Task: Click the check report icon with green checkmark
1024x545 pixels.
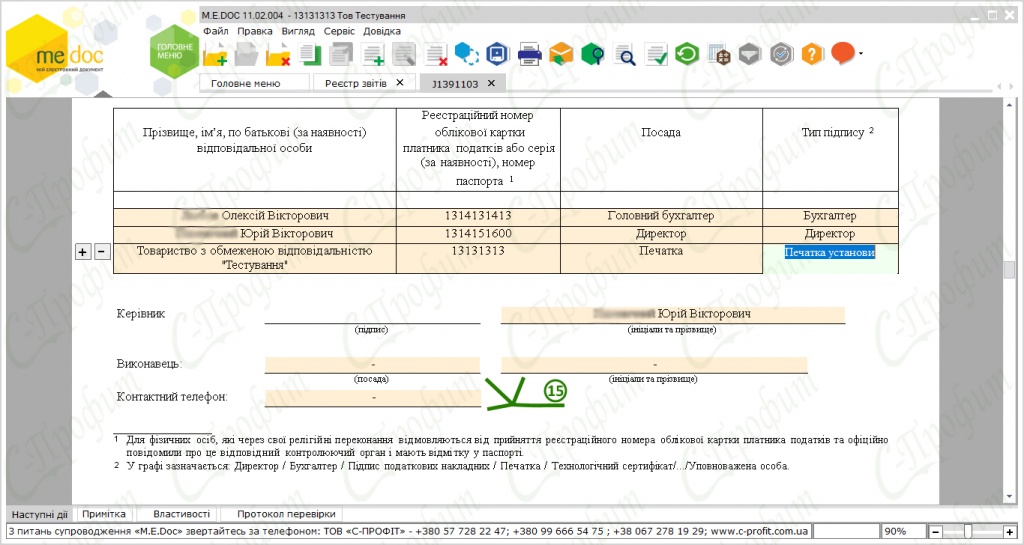Action: click(x=656, y=55)
